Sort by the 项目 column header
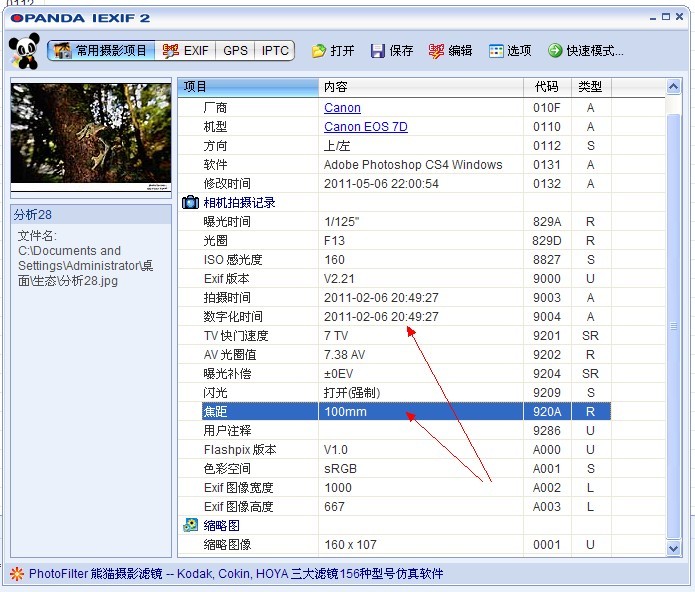The image size is (695, 592). tap(248, 87)
